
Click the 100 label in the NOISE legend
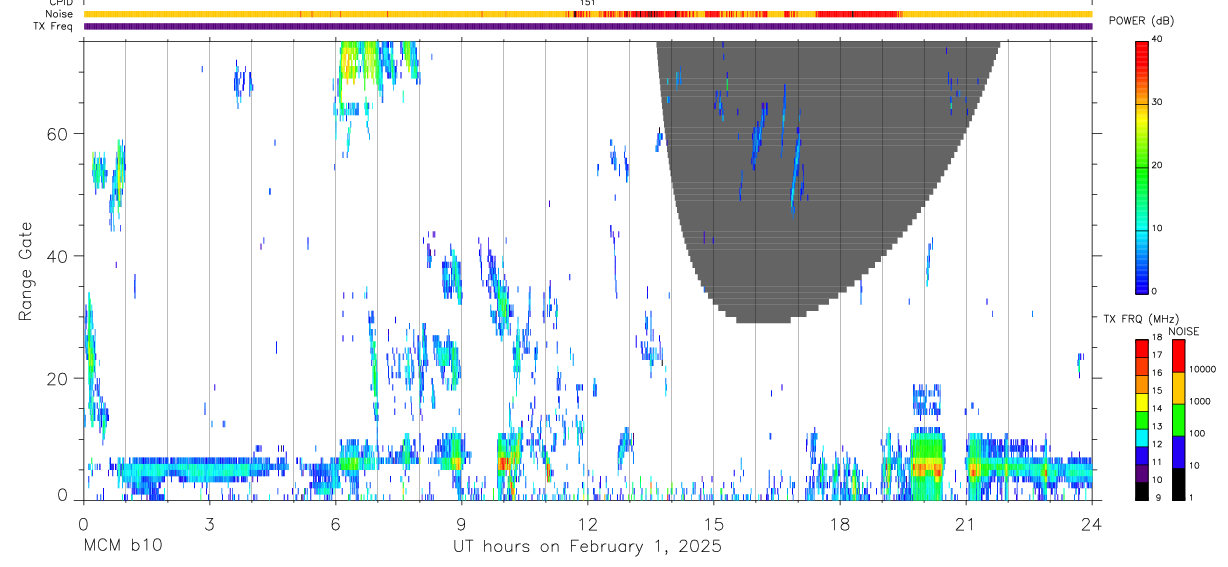(1196, 433)
